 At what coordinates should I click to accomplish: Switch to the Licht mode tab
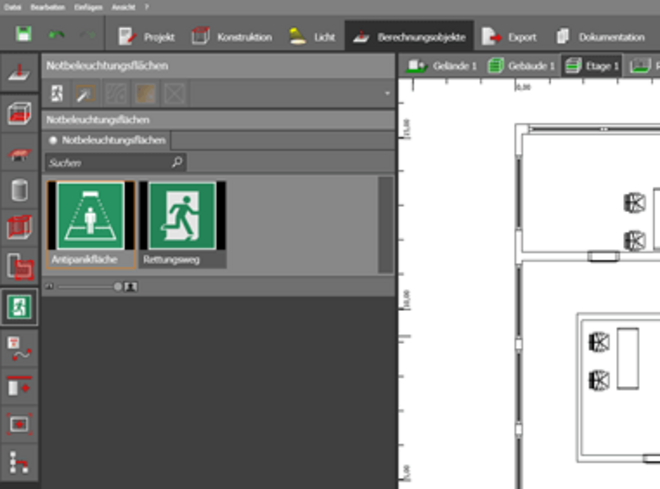(311, 37)
